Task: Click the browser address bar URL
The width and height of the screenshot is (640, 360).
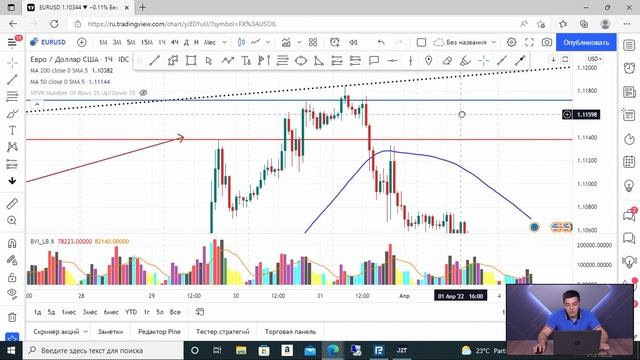Action: [x=182, y=24]
